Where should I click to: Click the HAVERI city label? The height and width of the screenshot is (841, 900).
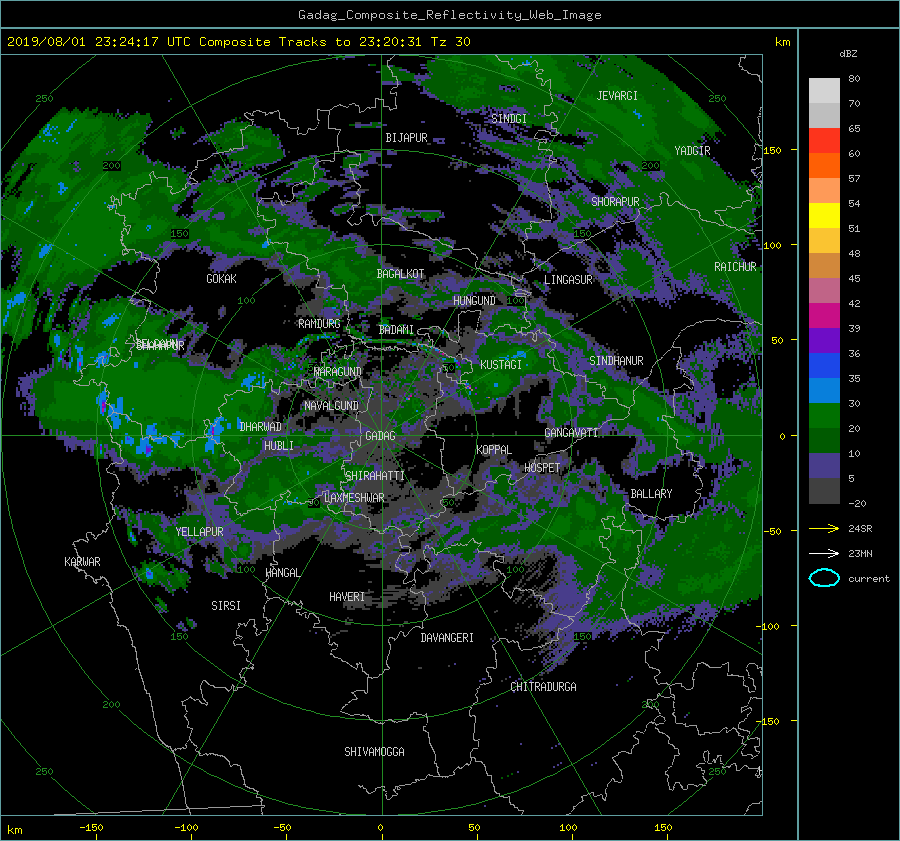pyautogui.click(x=347, y=597)
